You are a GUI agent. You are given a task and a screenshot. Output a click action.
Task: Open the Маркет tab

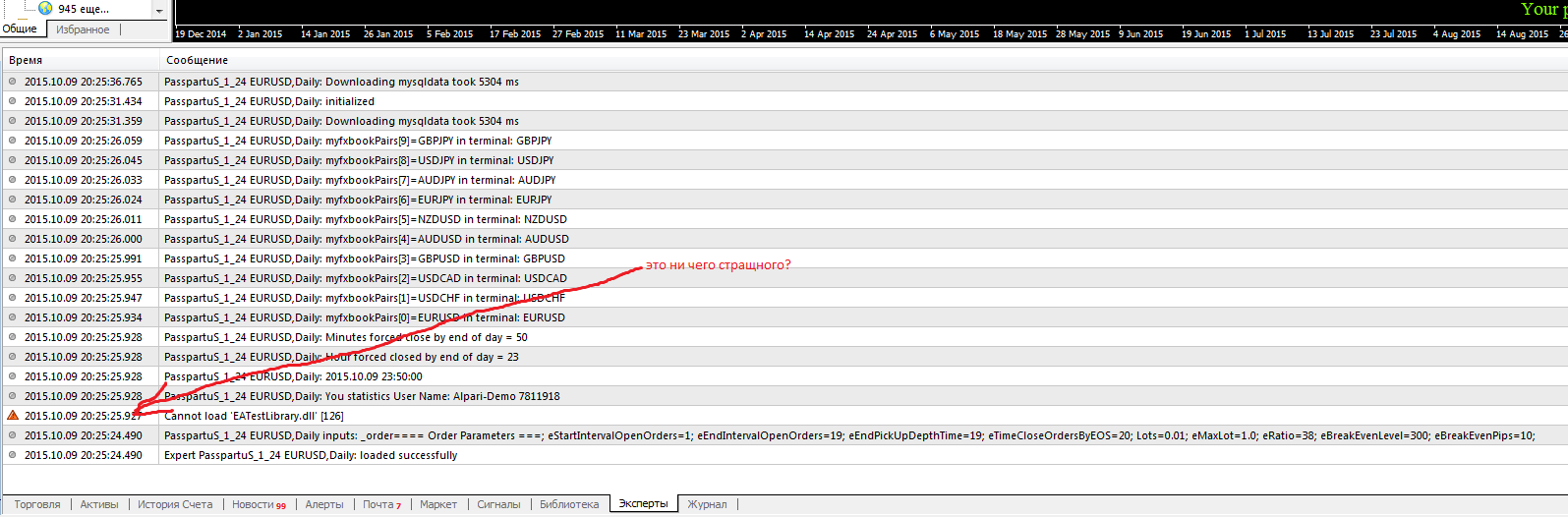click(438, 504)
